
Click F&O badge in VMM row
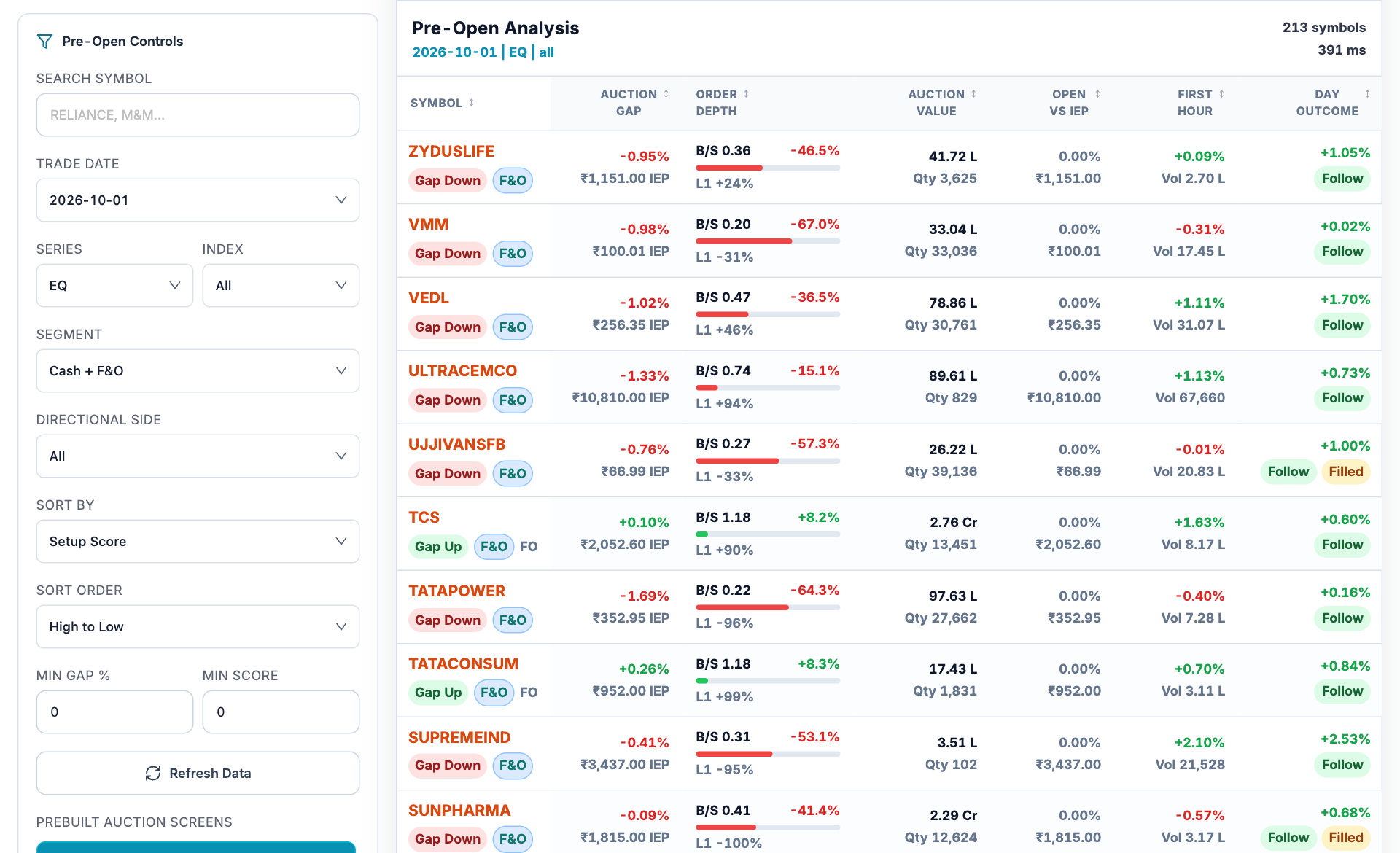[x=513, y=253]
